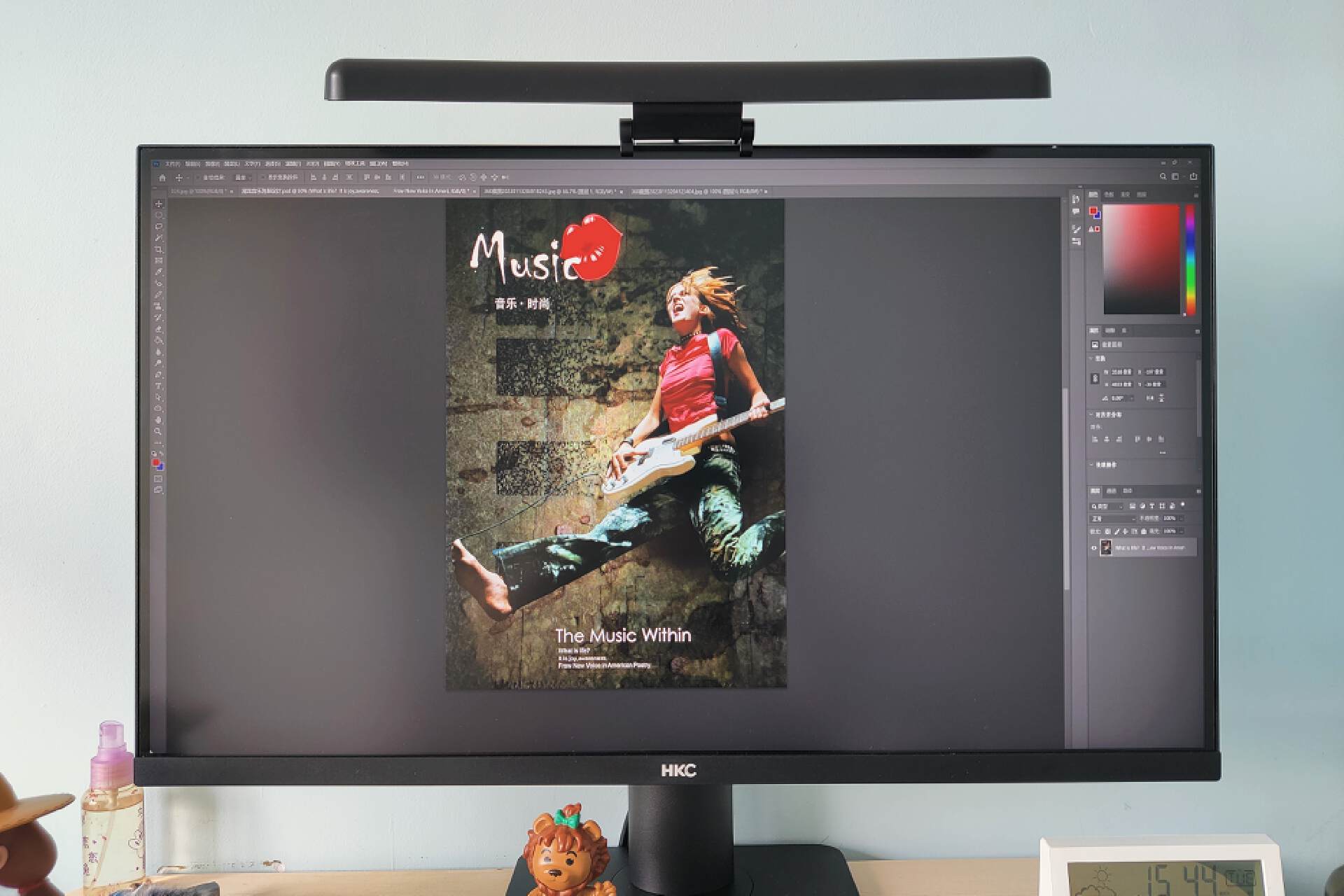Select the Eyedropper tool
This screenshot has height=896, width=1344.
[159, 272]
